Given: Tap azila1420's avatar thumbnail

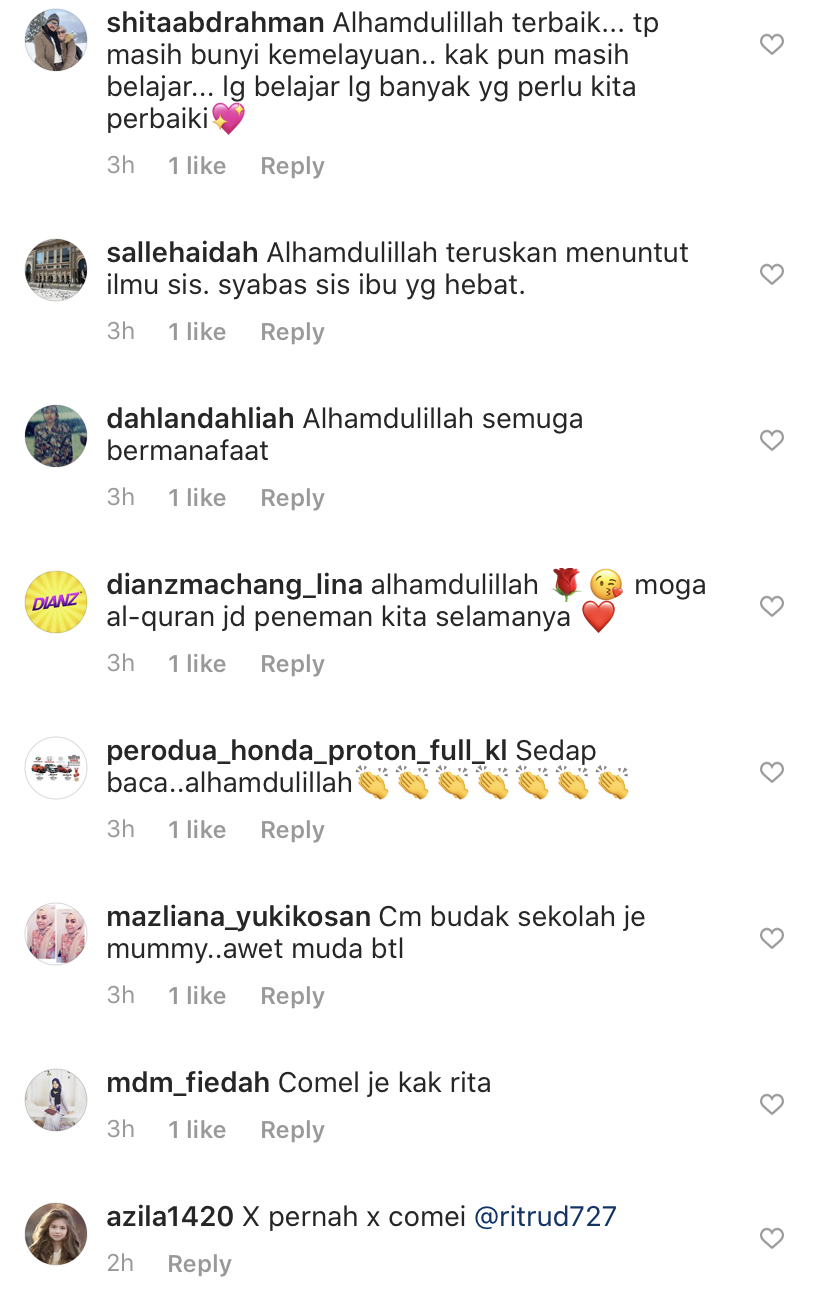Looking at the screenshot, I should 56,1234.
